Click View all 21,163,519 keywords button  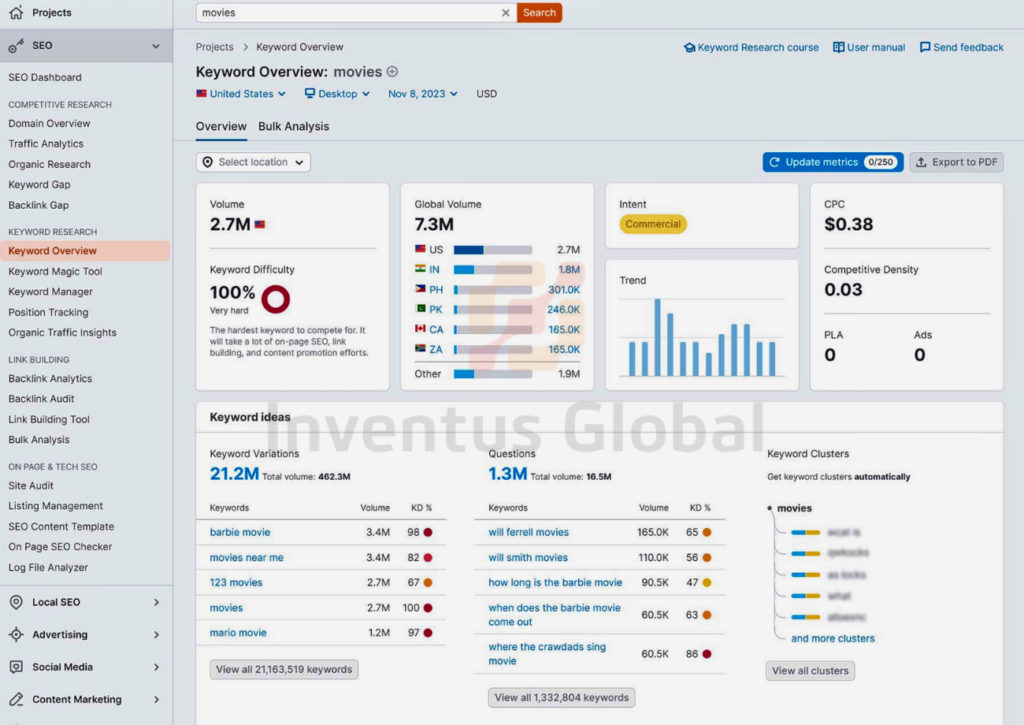click(284, 669)
